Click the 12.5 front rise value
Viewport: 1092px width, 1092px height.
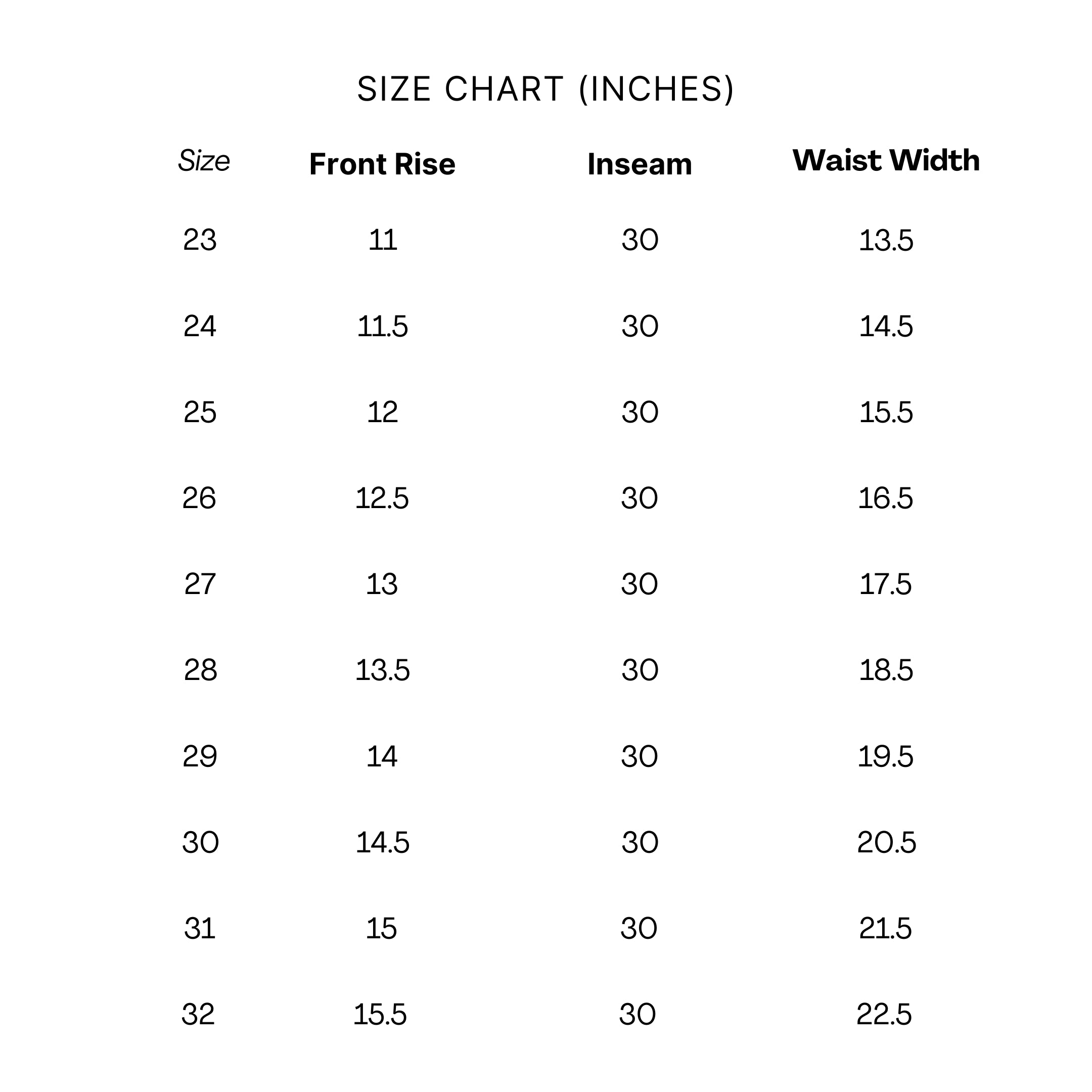(382, 498)
